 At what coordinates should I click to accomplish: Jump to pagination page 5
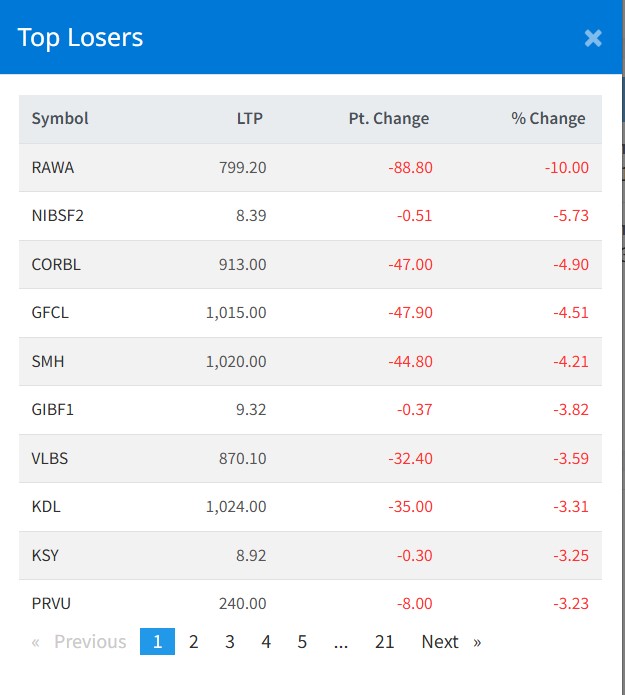point(302,642)
